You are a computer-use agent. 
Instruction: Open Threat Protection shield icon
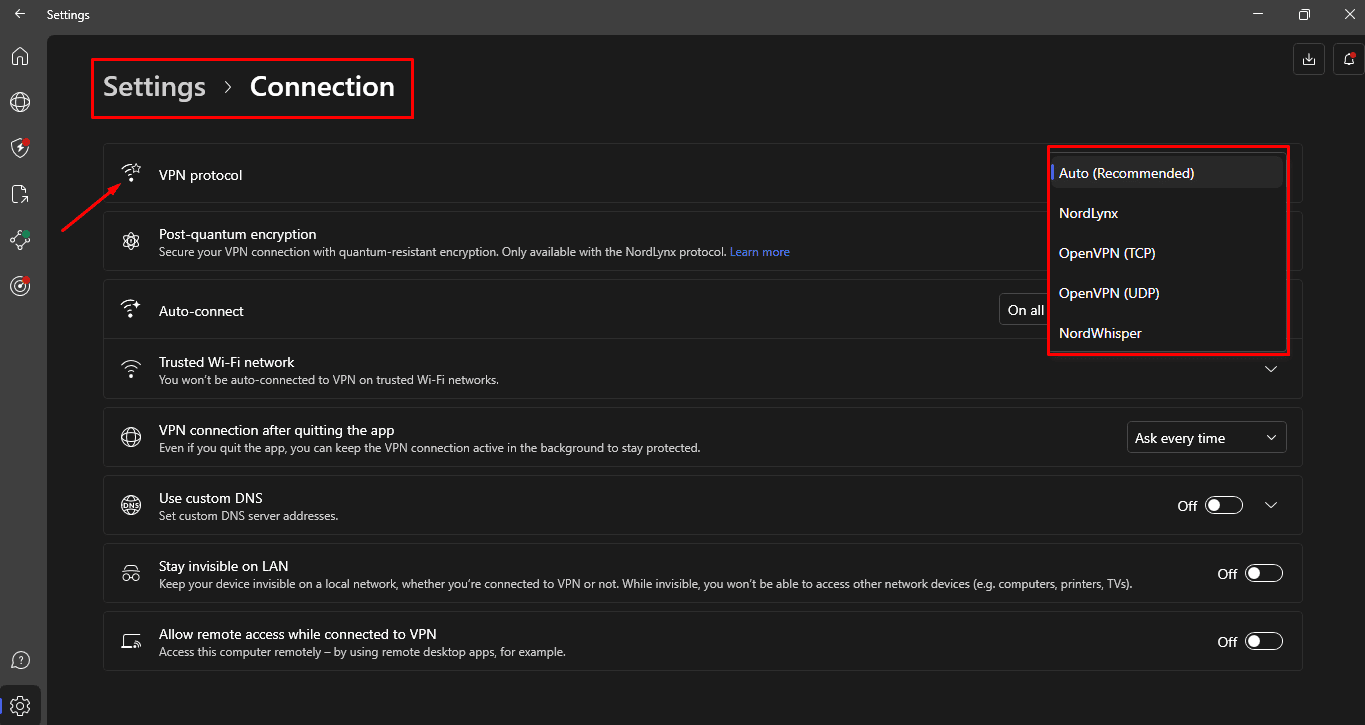(x=20, y=148)
